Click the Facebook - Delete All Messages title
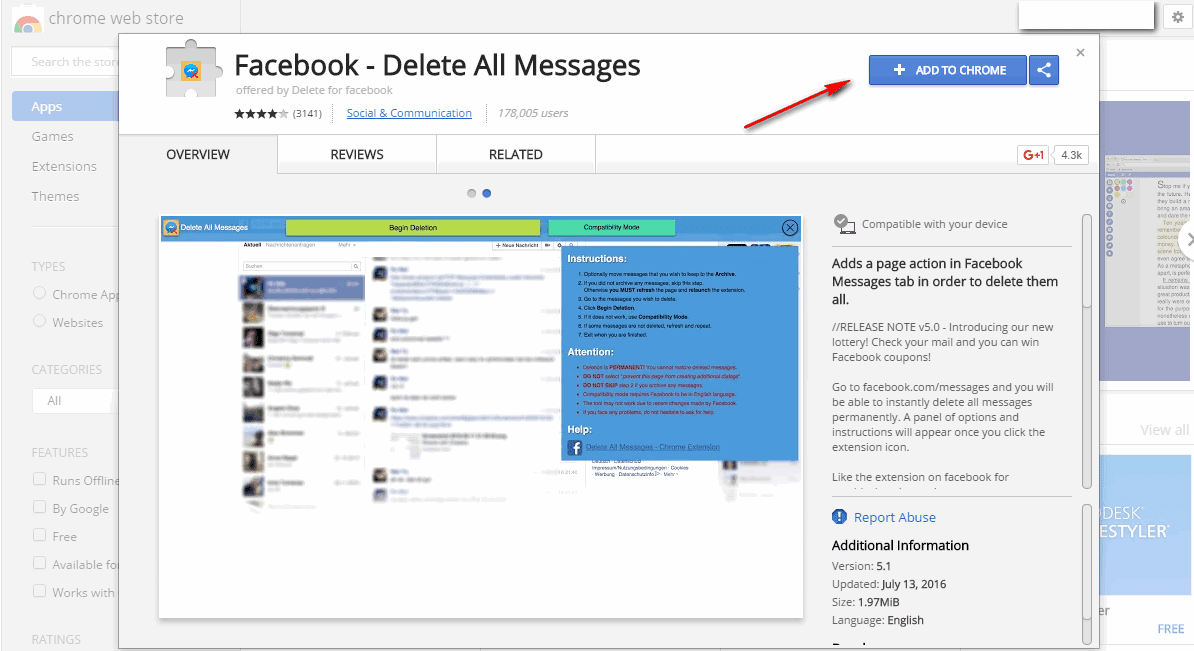 [437, 65]
